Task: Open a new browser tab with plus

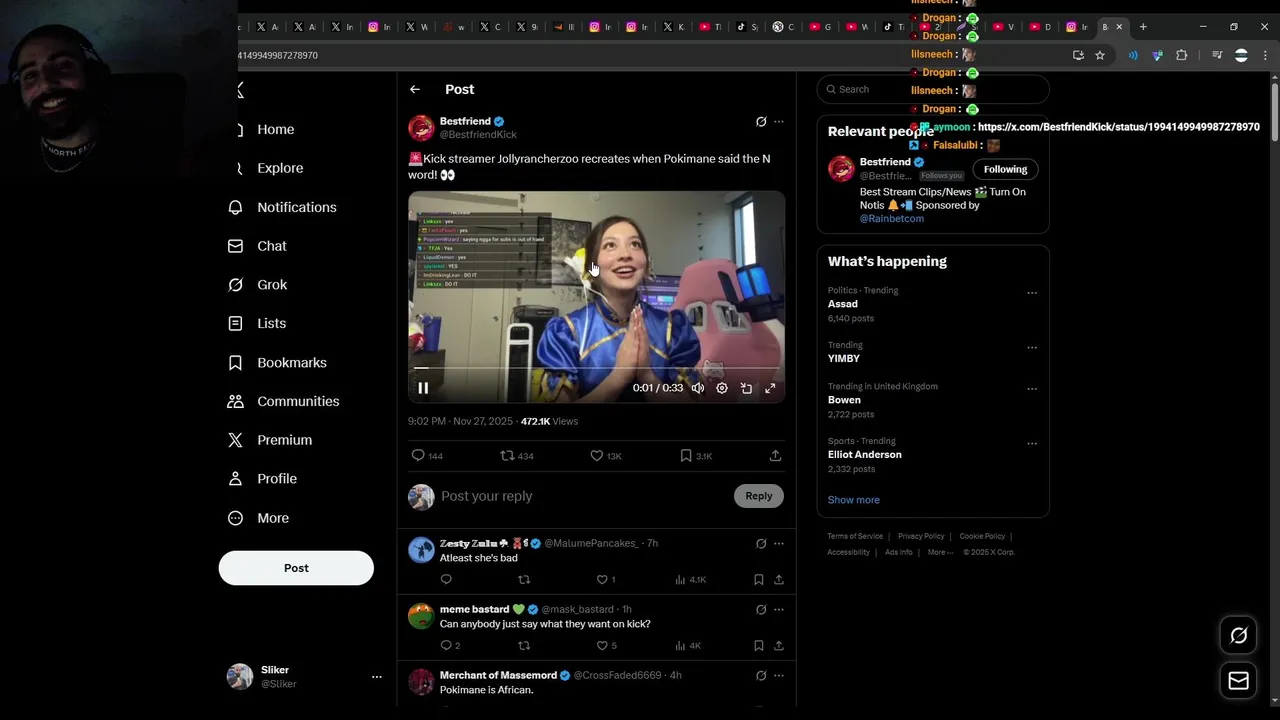Action: pos(1143,27)
